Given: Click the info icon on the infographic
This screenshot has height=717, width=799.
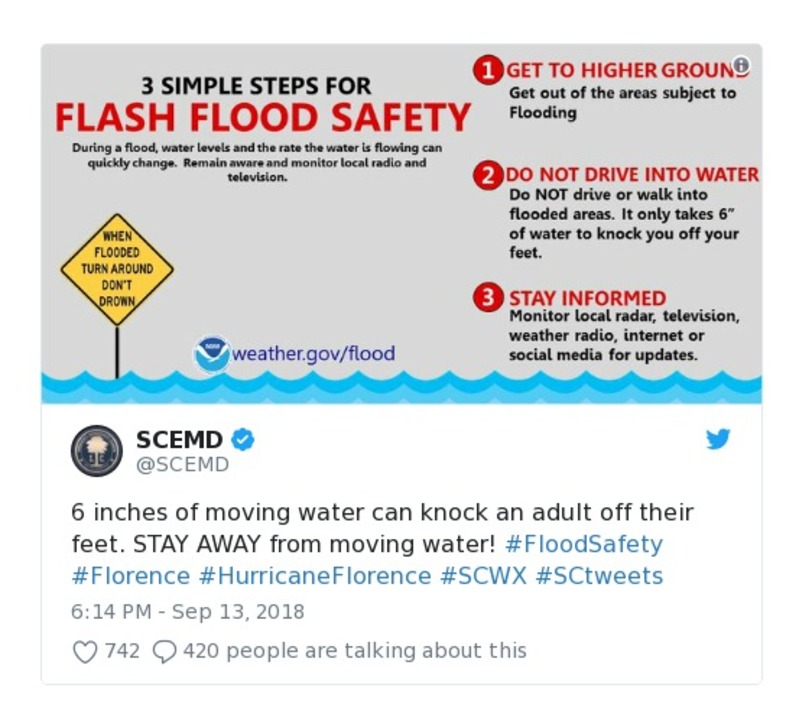Looking at the screenshot, I should point(741,66).
